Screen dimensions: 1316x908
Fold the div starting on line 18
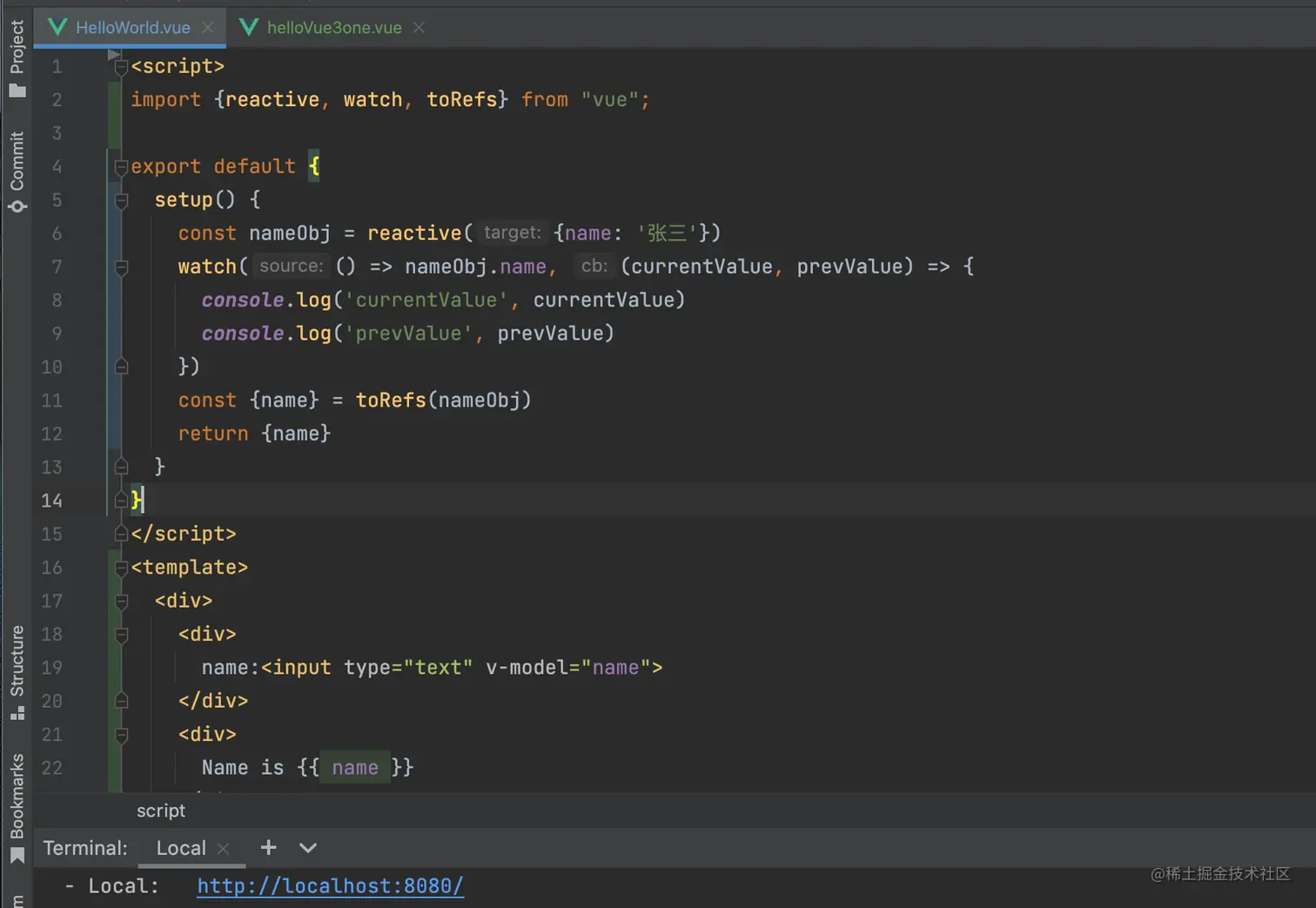[x=122, y=635]
